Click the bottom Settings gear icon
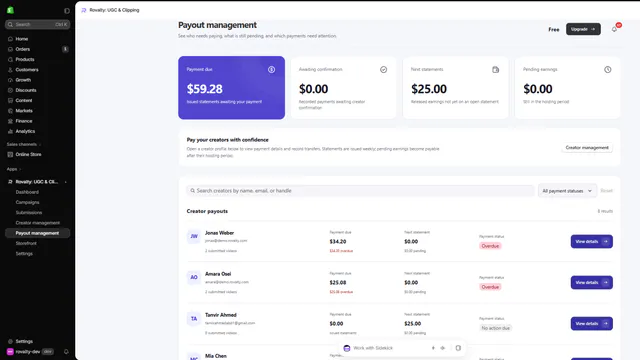Viewport: 640px width, 360px height. 10,341
